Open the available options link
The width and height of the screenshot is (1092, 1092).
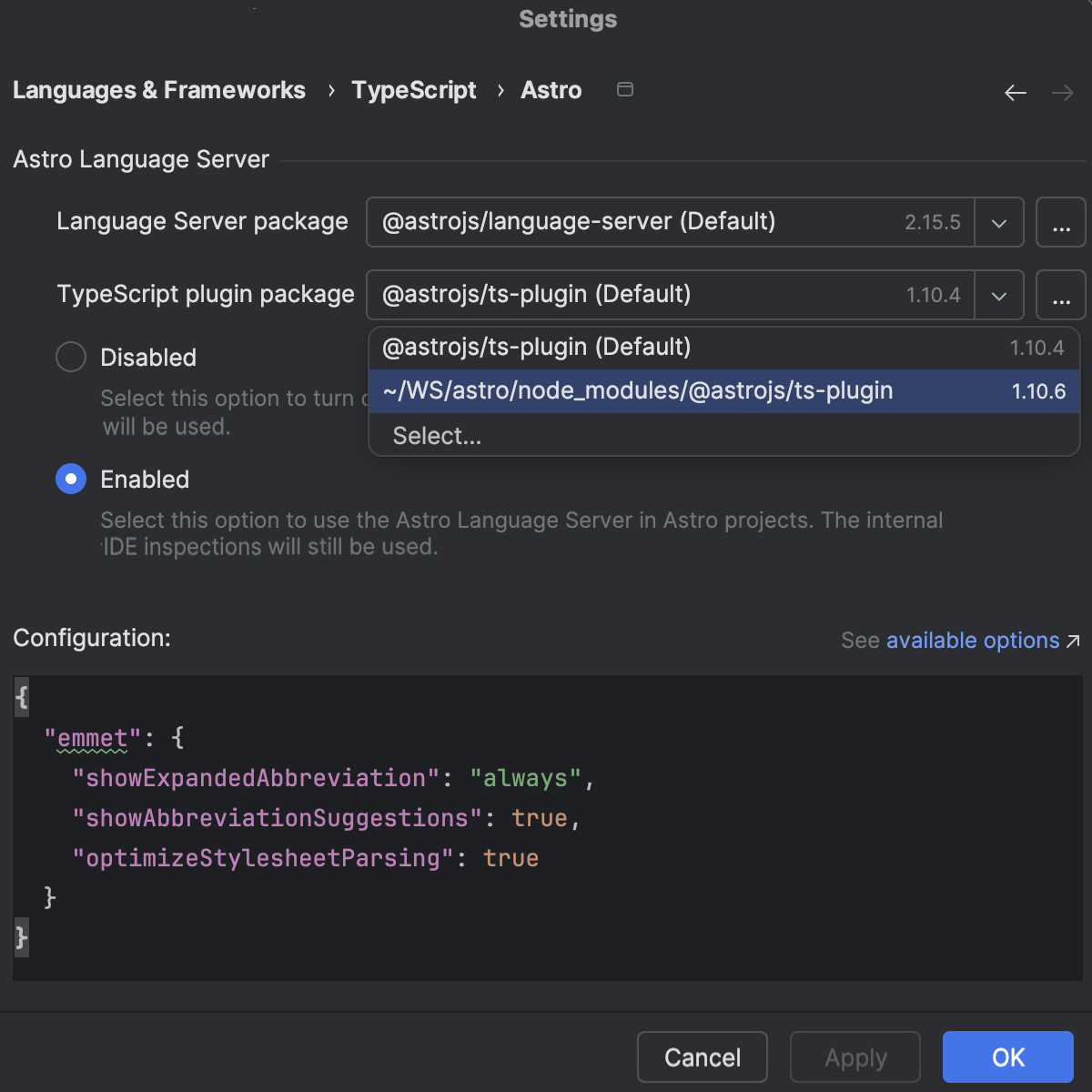click(973, 641)
